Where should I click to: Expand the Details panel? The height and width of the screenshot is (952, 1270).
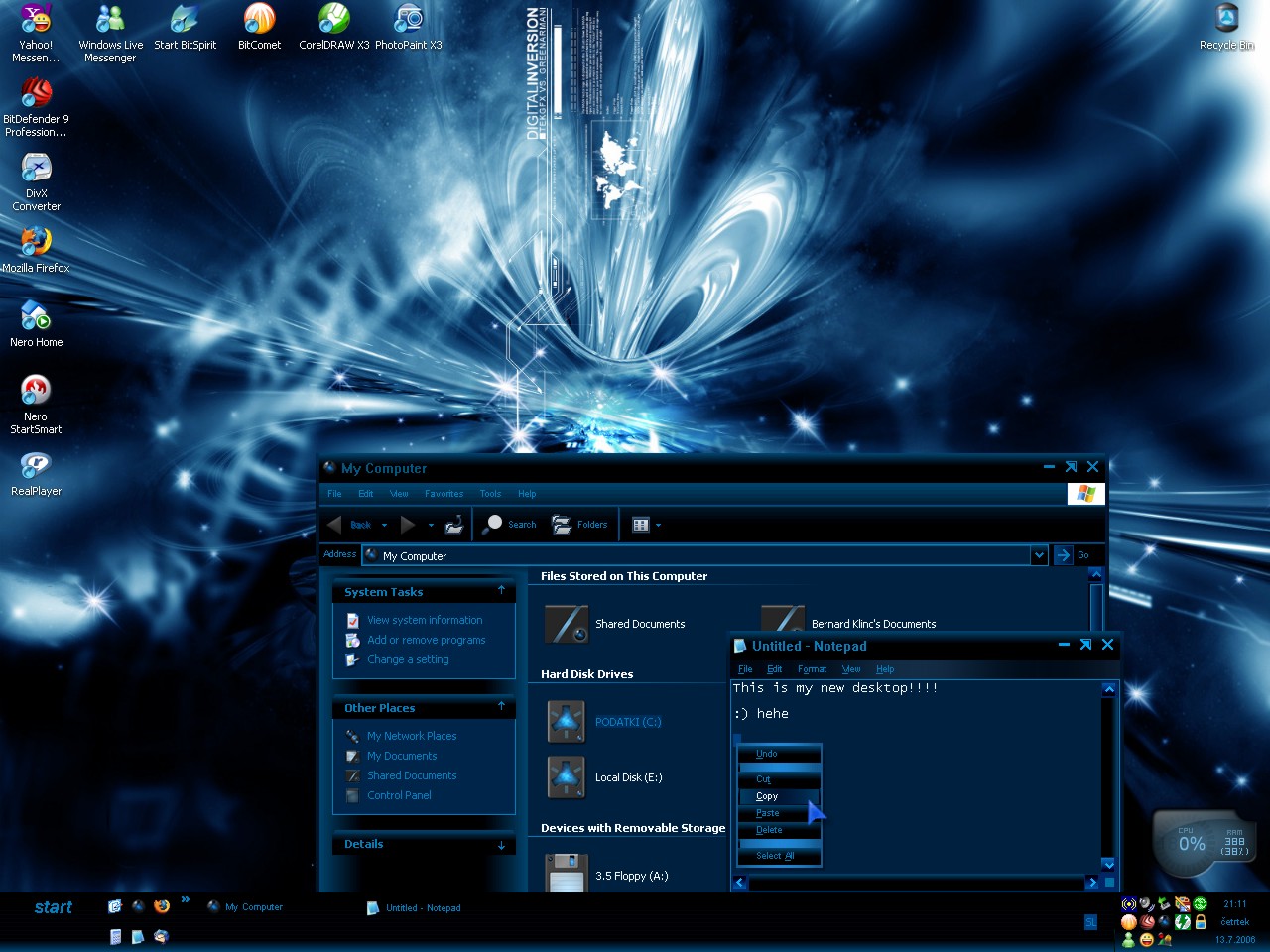pos(501,845)
